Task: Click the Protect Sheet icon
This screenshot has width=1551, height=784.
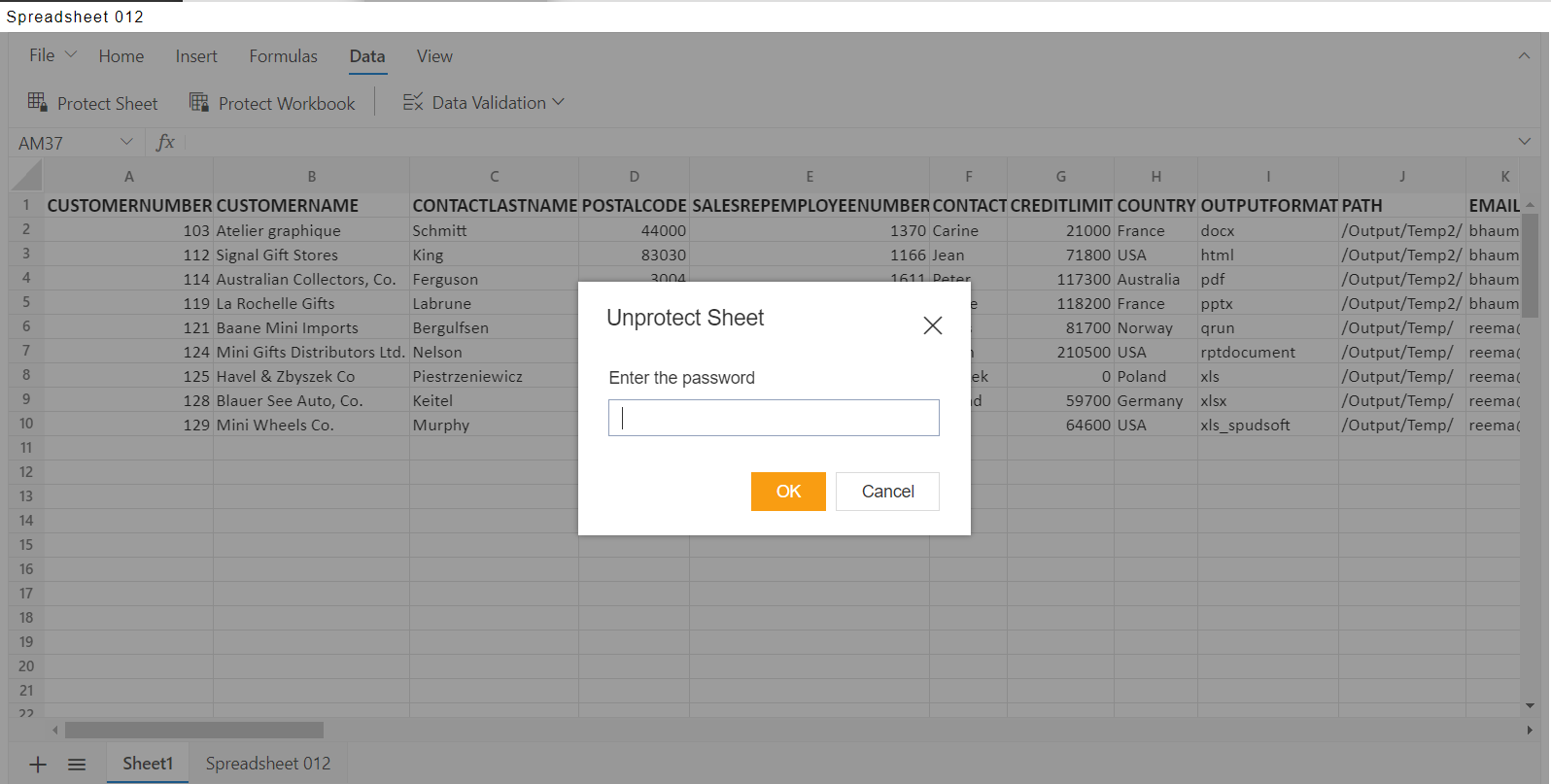Action: [x=37, y=102]
